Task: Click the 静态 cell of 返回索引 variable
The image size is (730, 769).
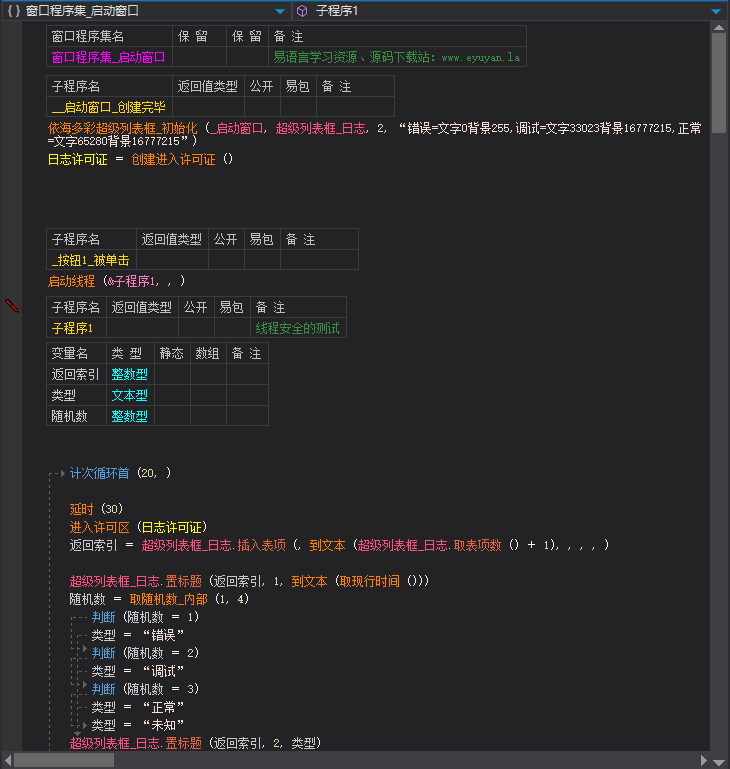Action: click(172, 374)
